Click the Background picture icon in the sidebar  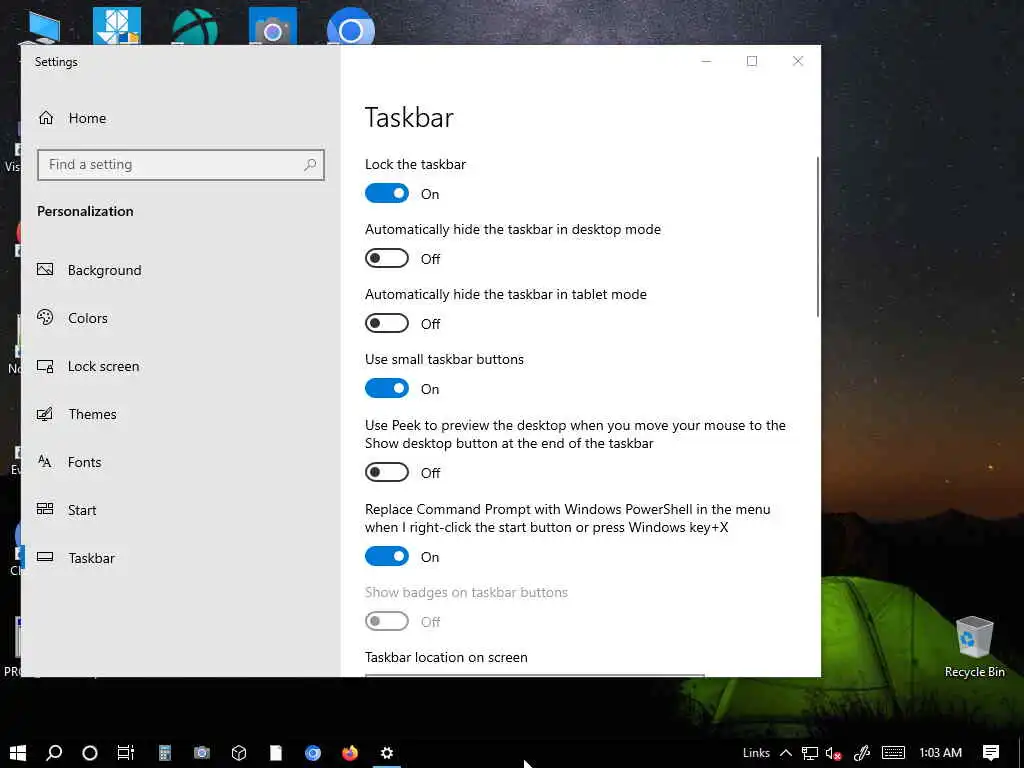45,269
